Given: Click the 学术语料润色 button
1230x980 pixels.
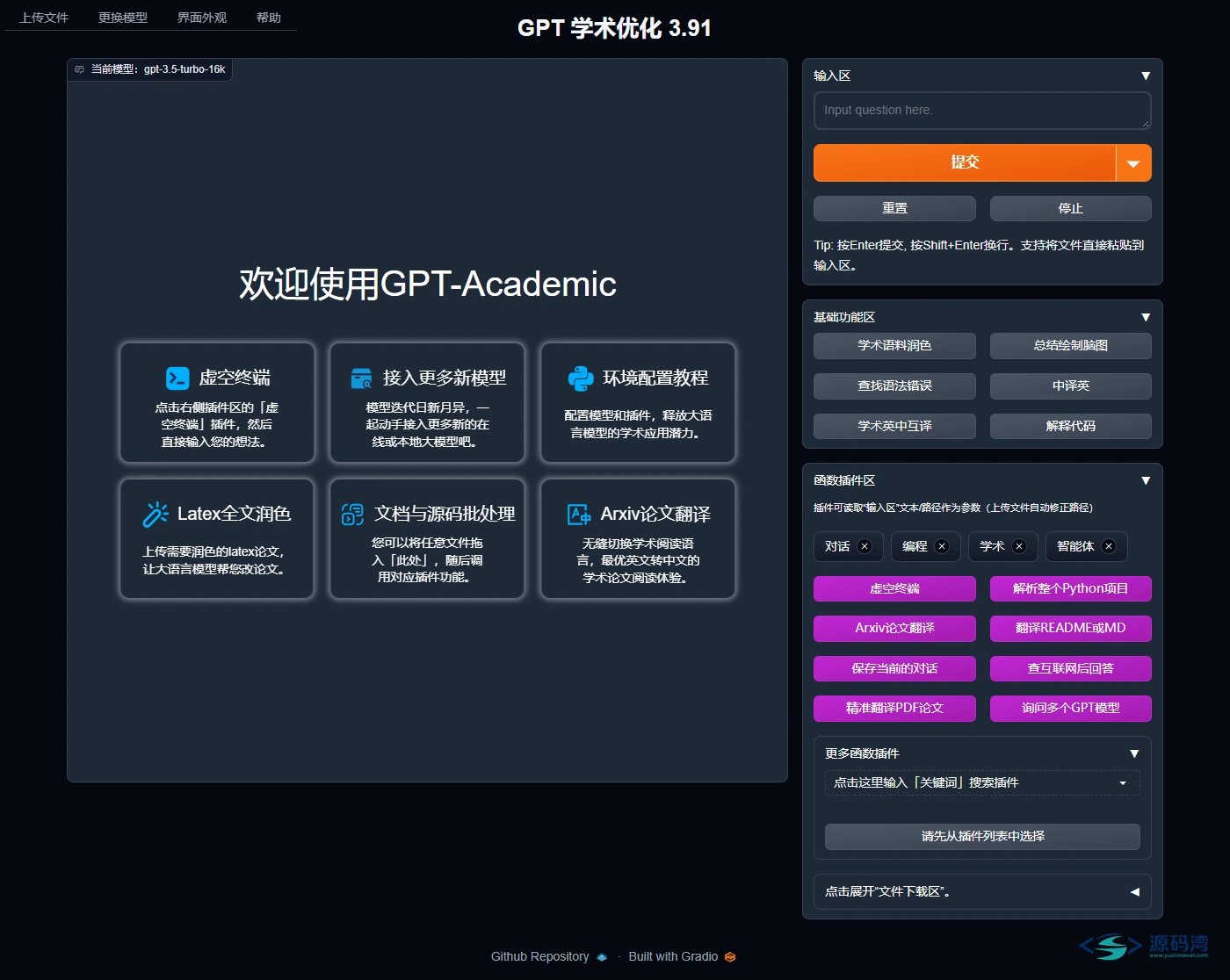Looking at the screenshot, I should point(894,346).
